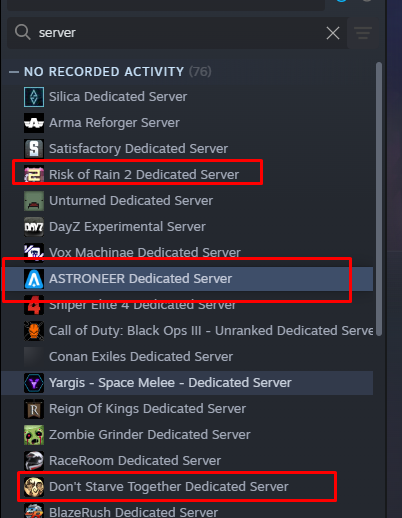Choose Reign Of Kings Dedicated Server

[x=187, y=409]
